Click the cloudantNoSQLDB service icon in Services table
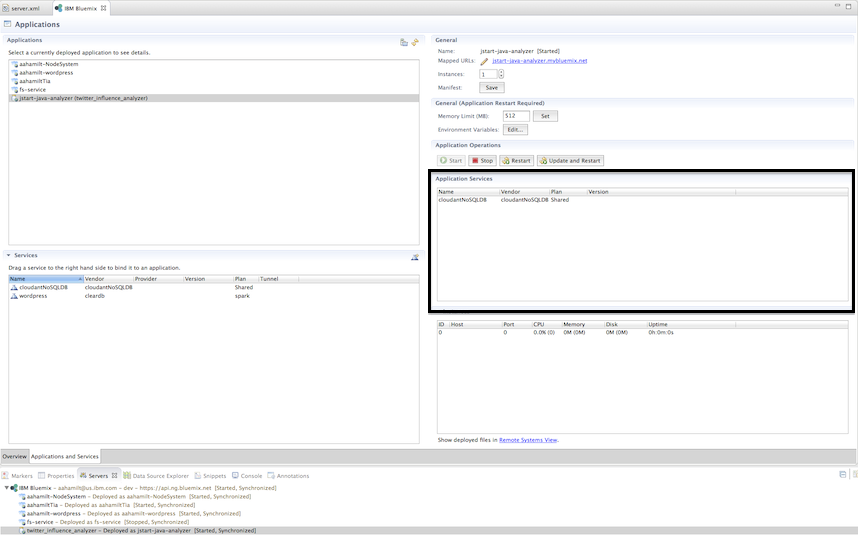This screenshot has width=858, height=535. pos(14,287)
